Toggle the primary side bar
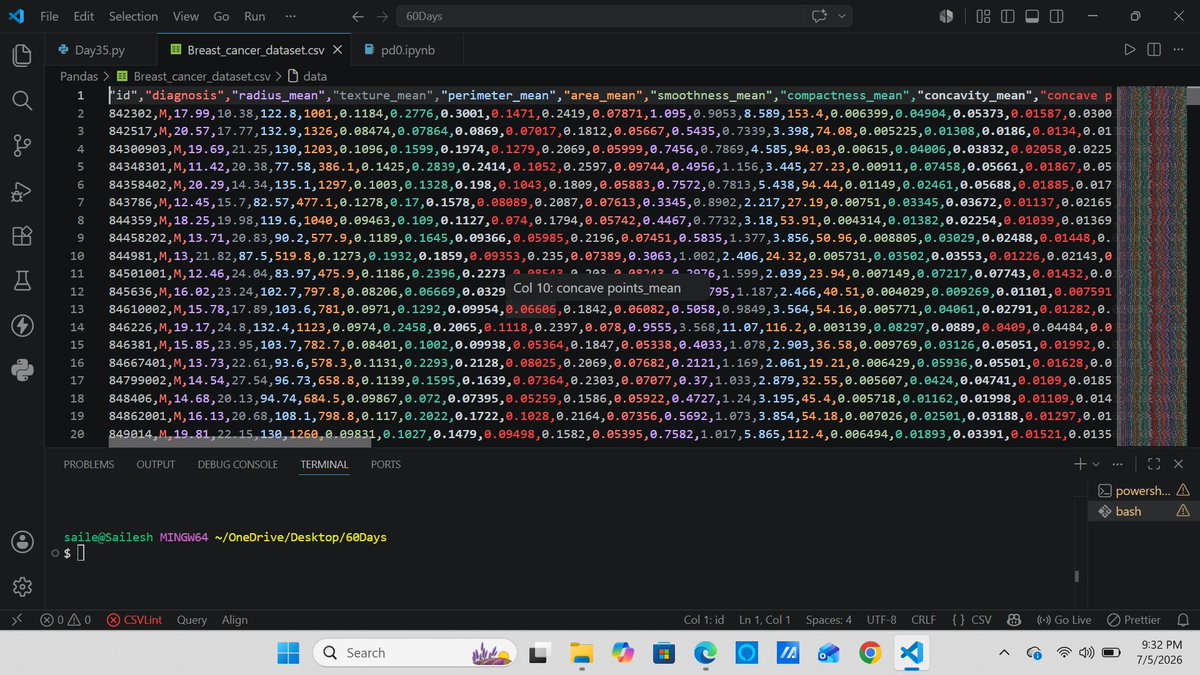 (1007, 16)
